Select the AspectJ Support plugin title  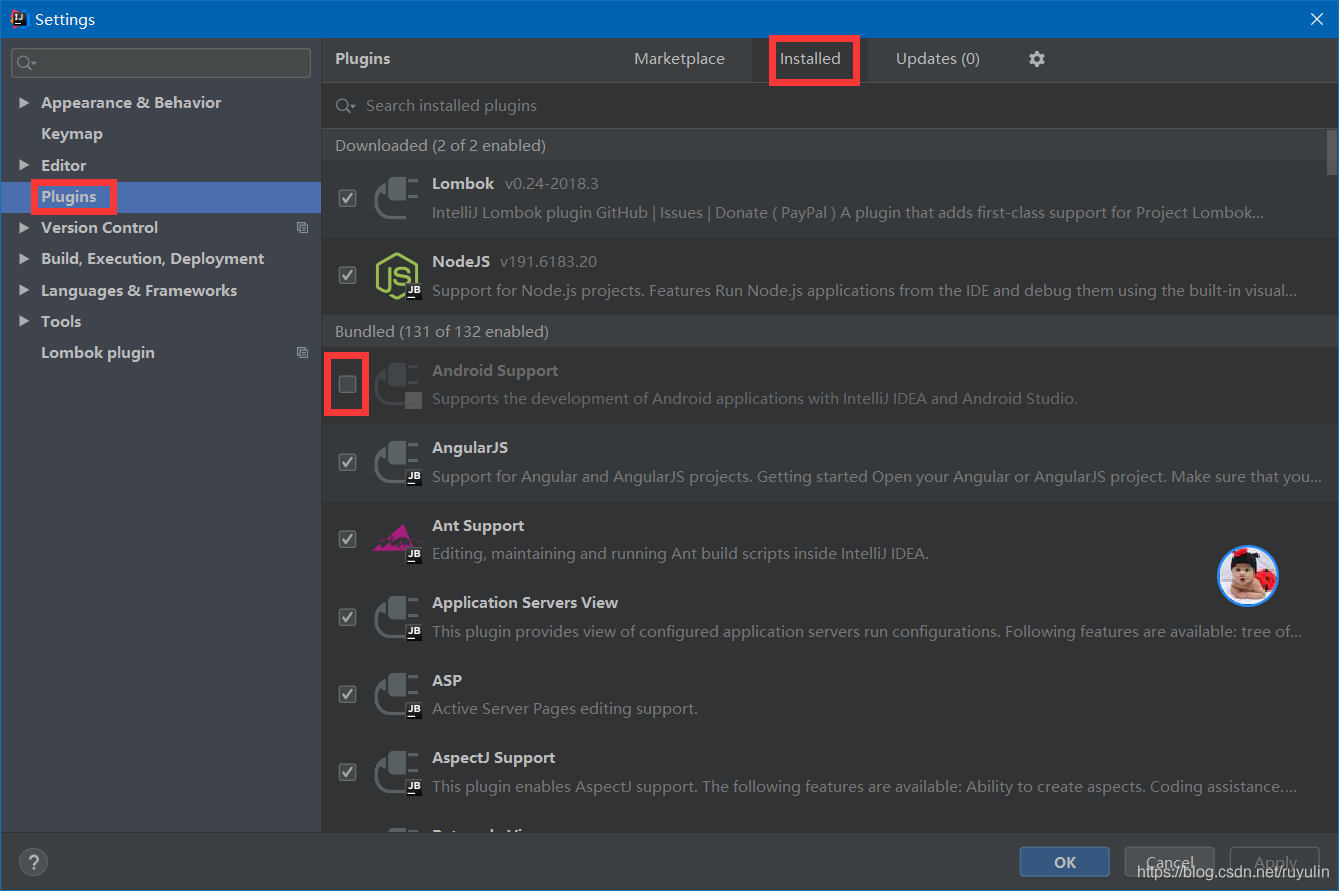493,758
